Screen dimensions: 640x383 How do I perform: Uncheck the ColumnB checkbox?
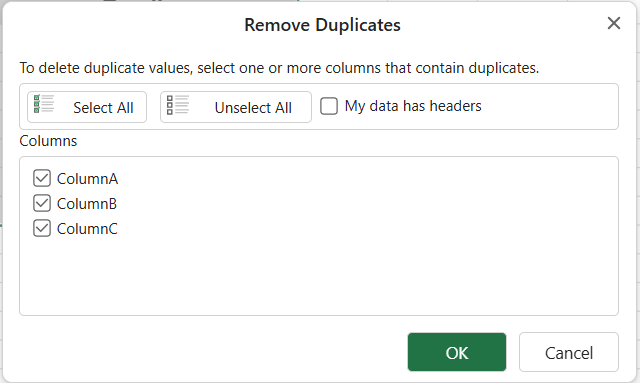click(42, 203)
